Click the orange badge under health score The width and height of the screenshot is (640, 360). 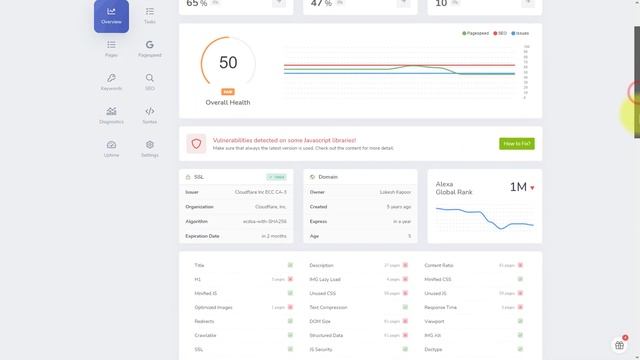pos(228,92)
